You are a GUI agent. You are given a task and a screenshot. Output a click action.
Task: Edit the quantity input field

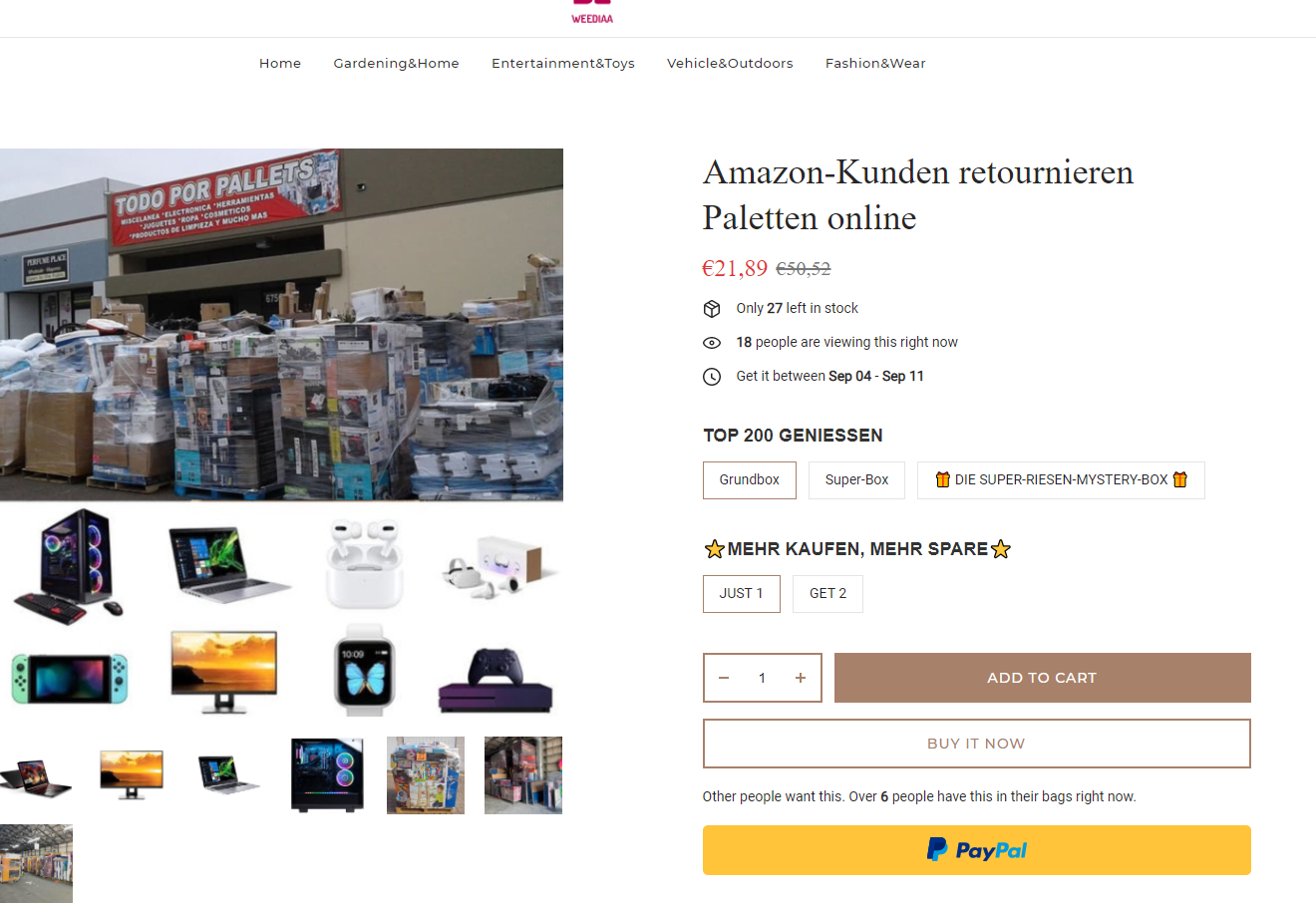tap(762, 678)
